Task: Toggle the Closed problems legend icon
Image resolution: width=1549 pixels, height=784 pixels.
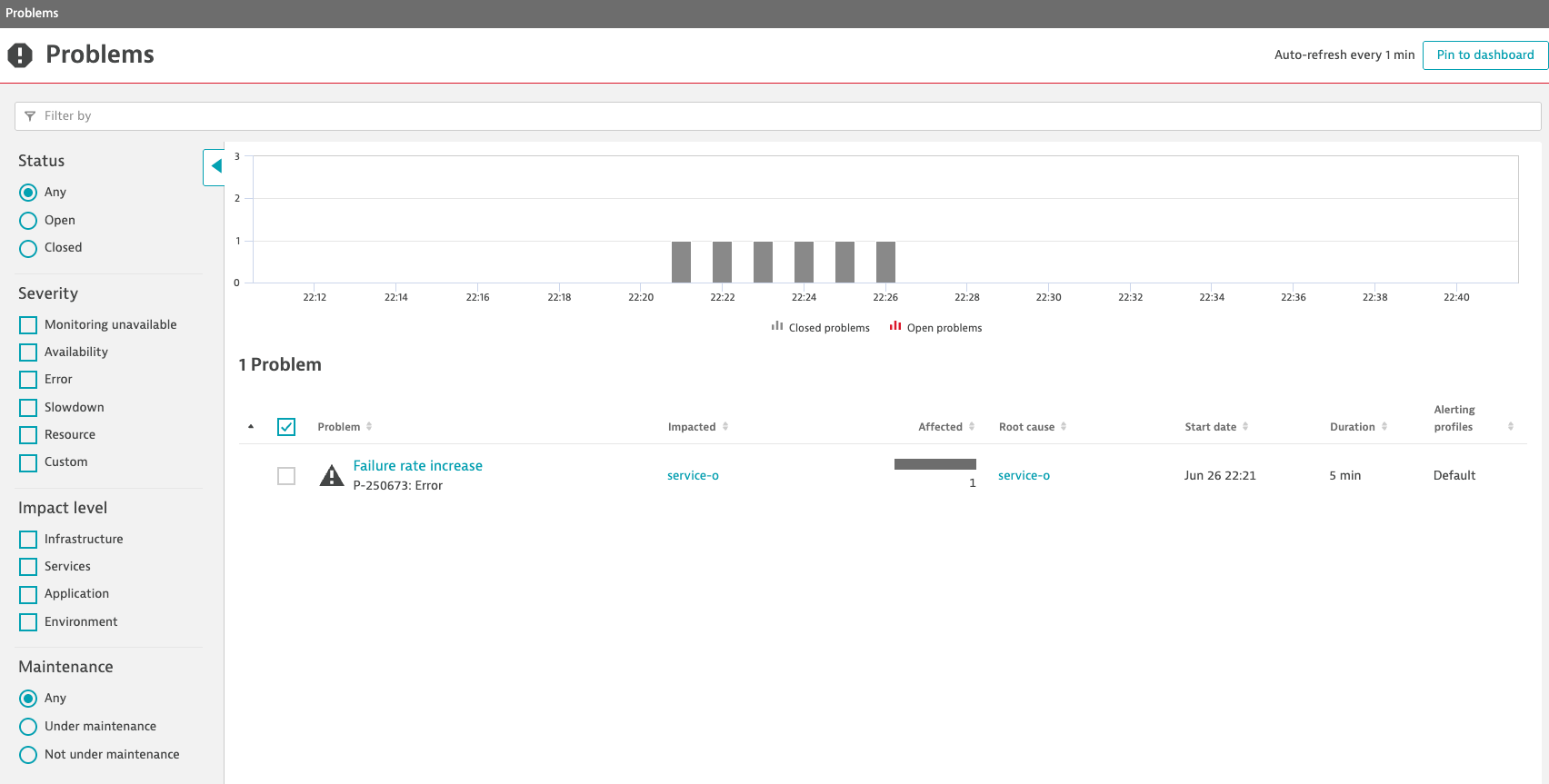Action: click(777, 326)
